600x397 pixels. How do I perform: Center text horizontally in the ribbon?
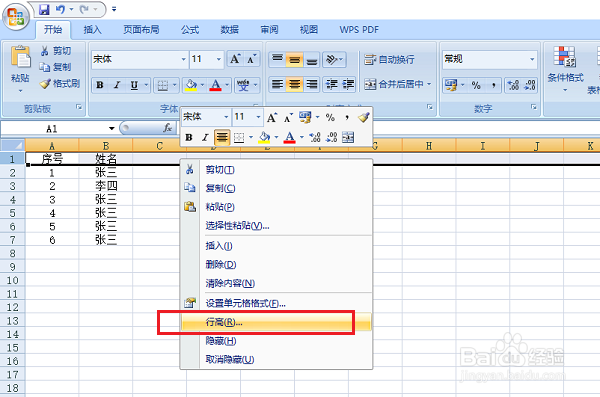point(294,84)
